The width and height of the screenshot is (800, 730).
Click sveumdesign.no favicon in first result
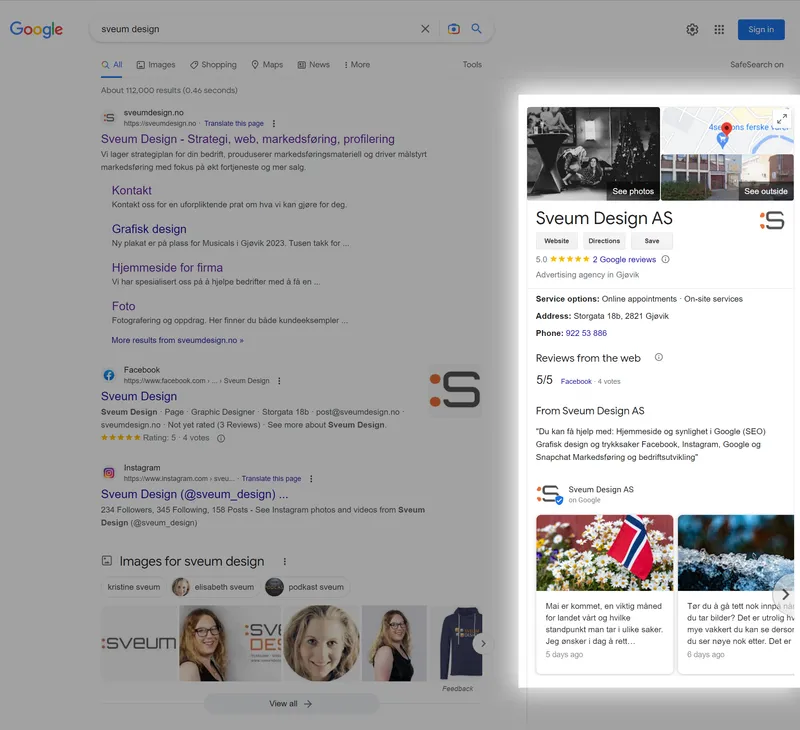(109, 118)
